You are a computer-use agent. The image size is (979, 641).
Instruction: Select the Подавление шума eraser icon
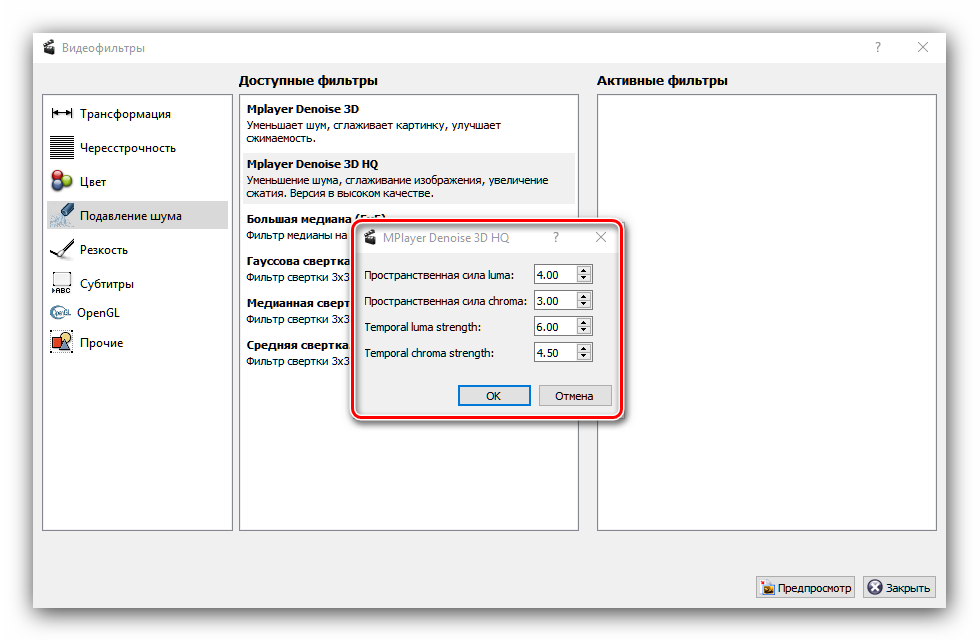(x=63, y=215)
